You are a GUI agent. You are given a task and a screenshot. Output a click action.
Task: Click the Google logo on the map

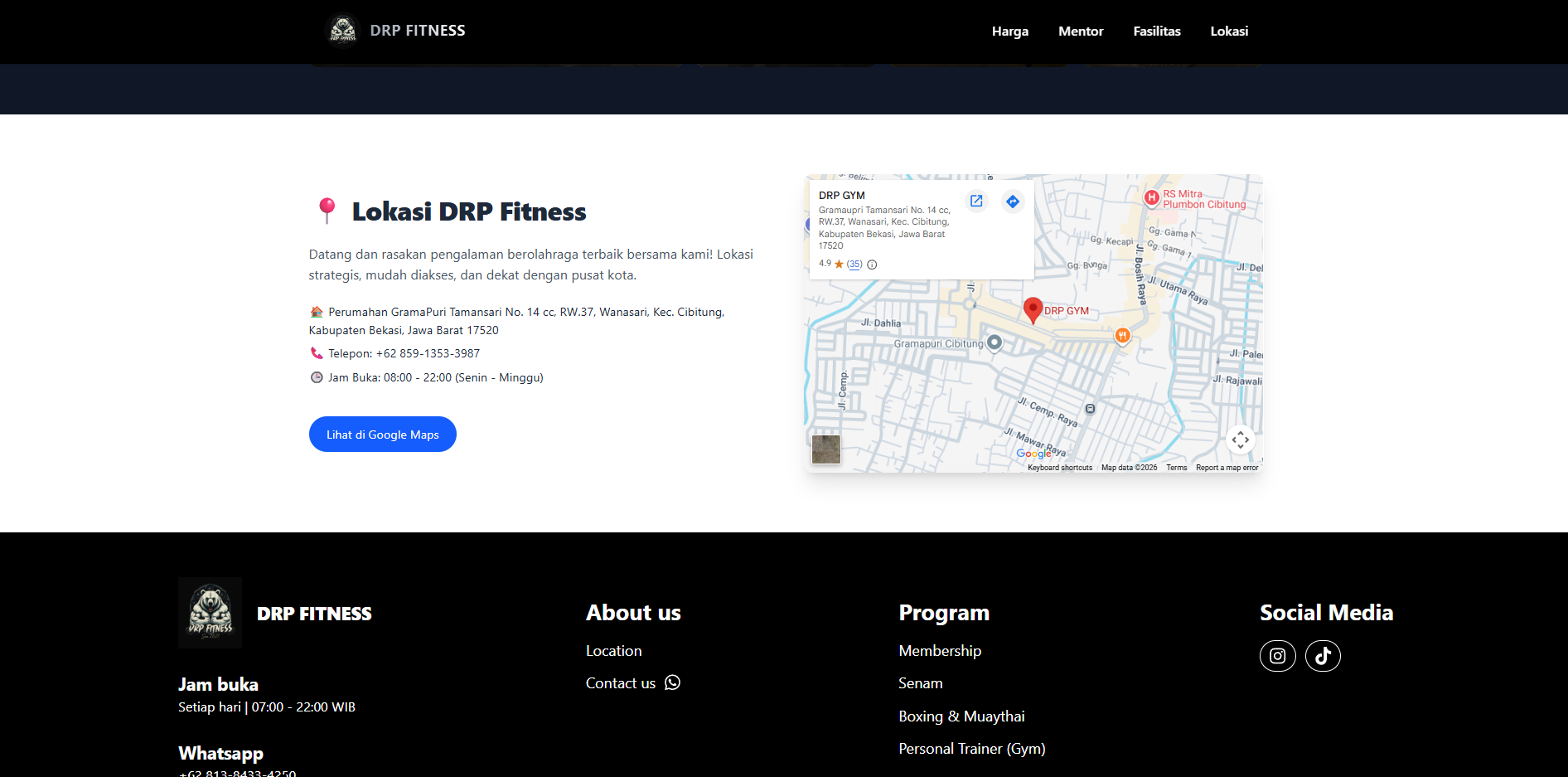click(1033, 454)
